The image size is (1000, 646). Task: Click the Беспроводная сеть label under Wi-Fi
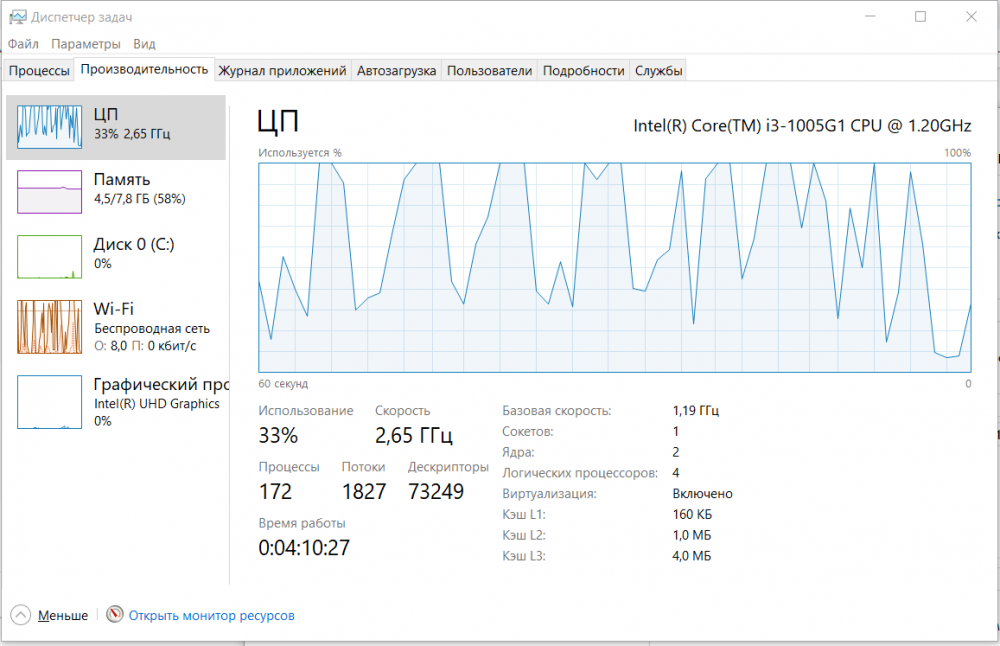(x=152, y=328)
